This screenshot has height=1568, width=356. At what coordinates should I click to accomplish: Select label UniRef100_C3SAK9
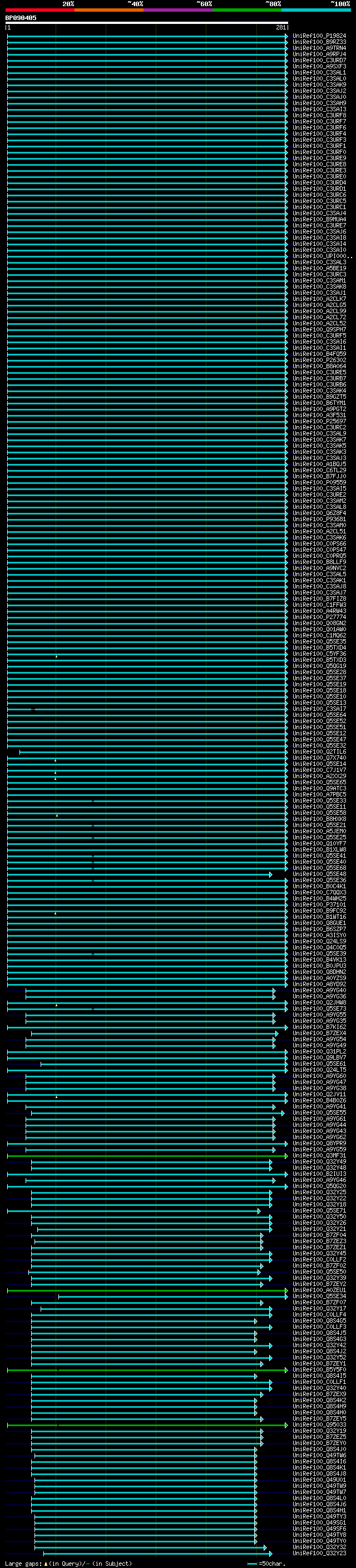(x=319, y=85)
